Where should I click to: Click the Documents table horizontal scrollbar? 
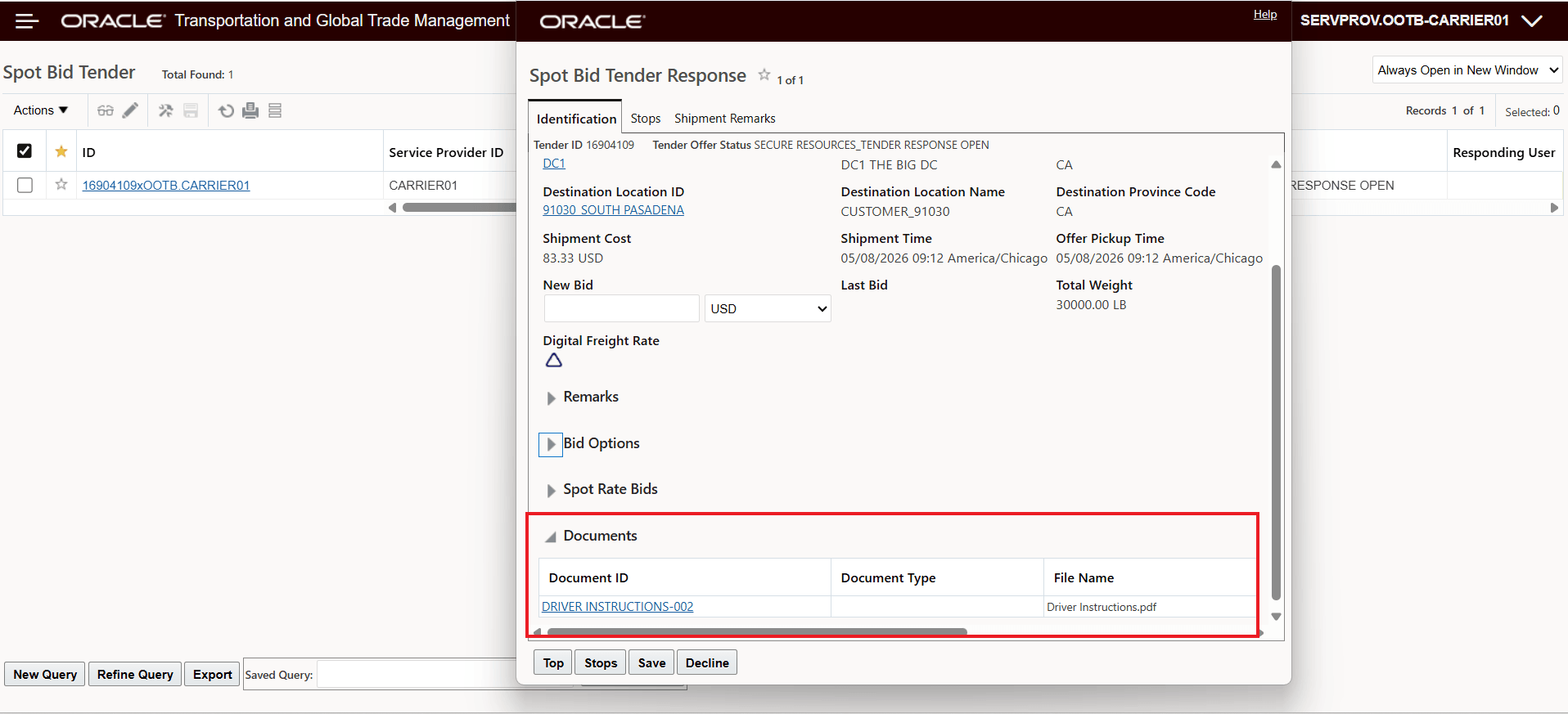pyautogui.click(x=757, y=631)
